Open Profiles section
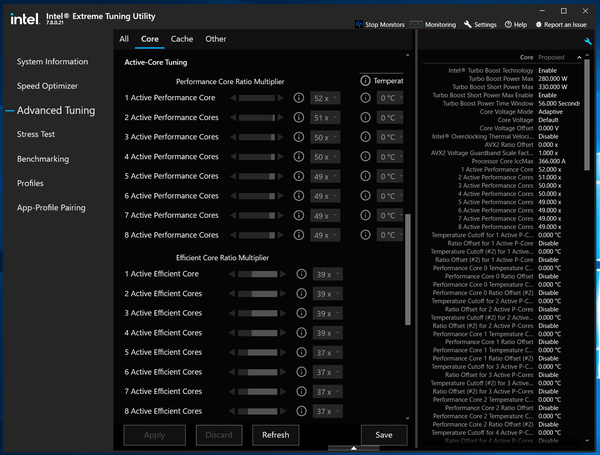Screen dimensions: 600x455 (x=30, y=183)
